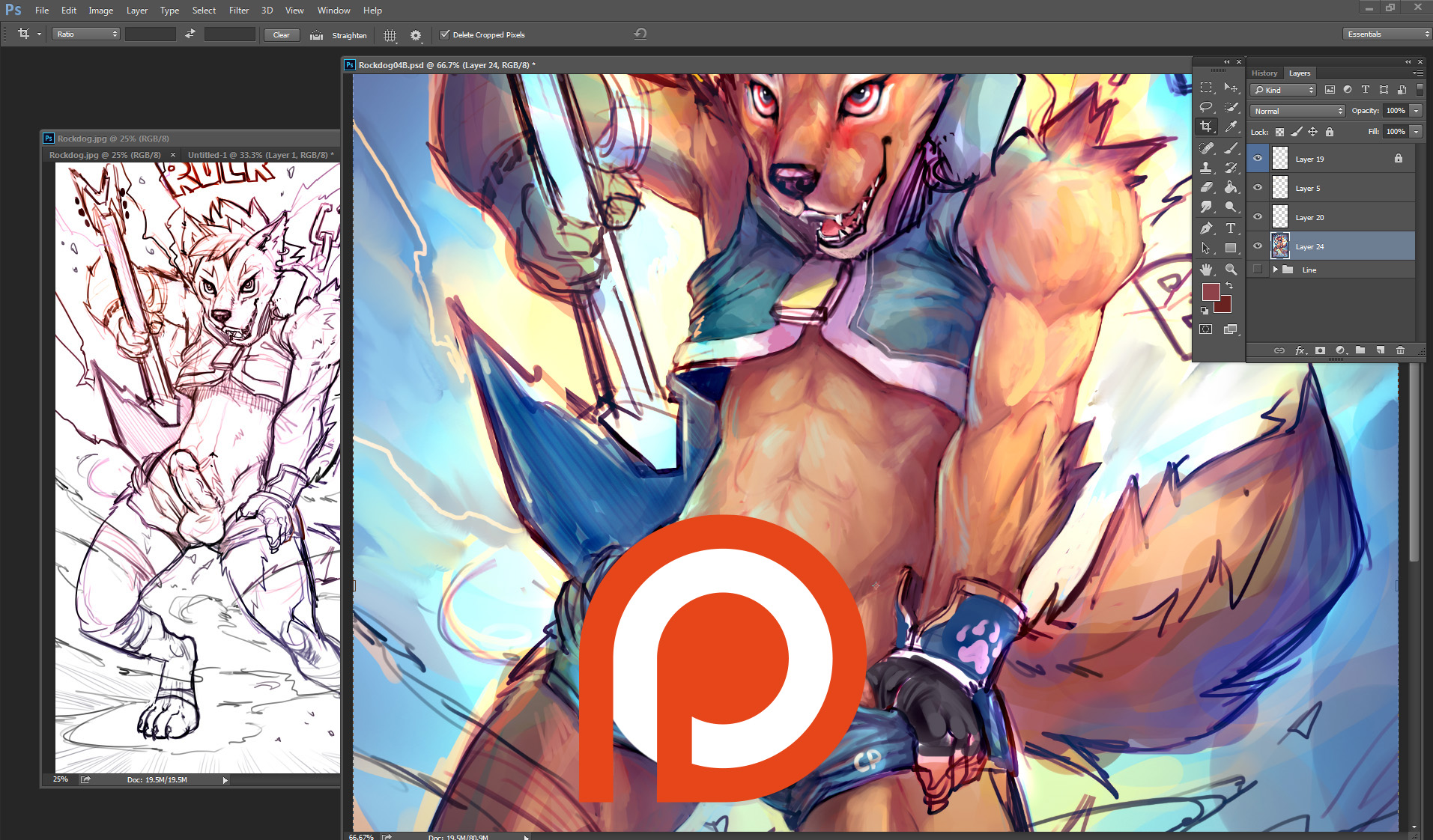Screen dimensions: 1433x840
Task: Change the screen mode
Action: point(1230,329)
